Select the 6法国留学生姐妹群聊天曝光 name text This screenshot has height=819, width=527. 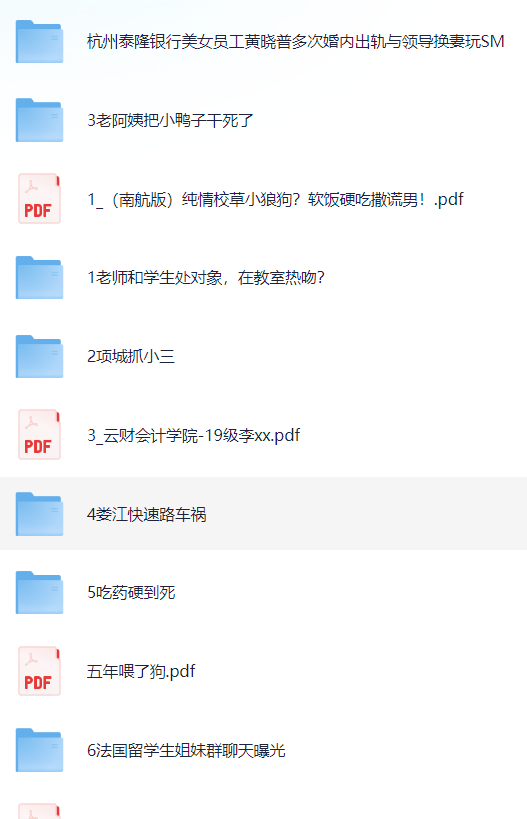(x=186, y=751)
